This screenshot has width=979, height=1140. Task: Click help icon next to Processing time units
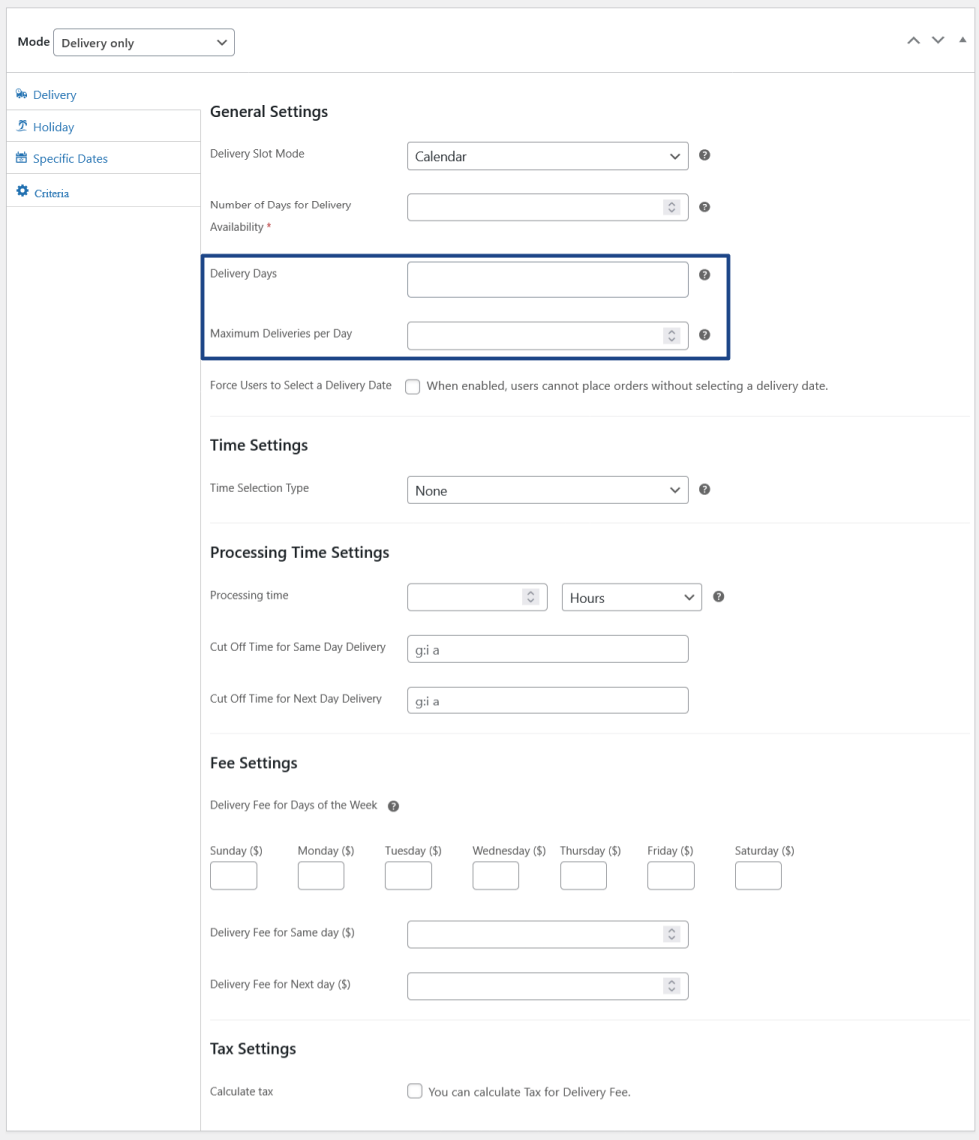(719, 597)
